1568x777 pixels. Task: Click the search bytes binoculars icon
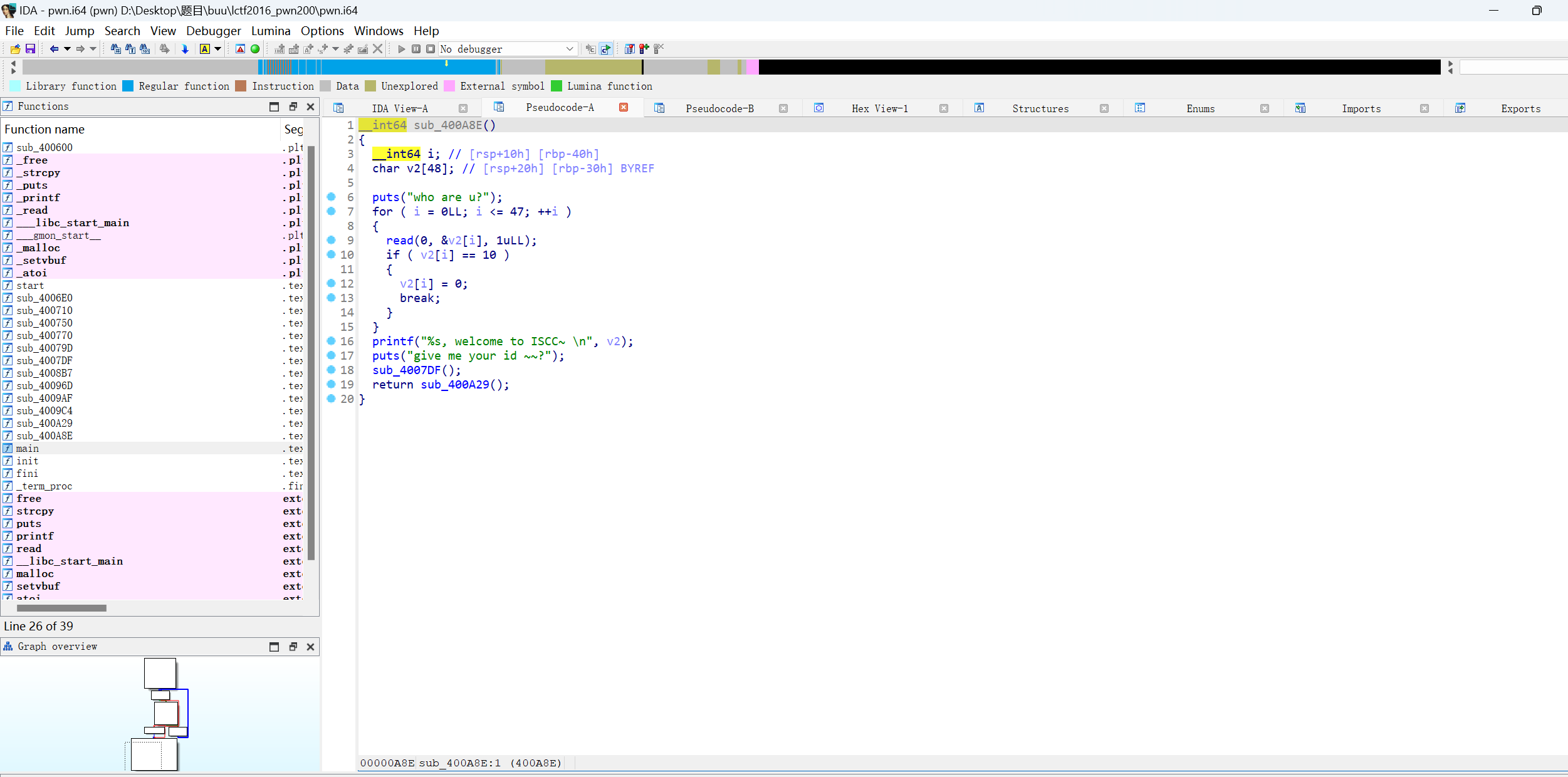pos(145,49)
